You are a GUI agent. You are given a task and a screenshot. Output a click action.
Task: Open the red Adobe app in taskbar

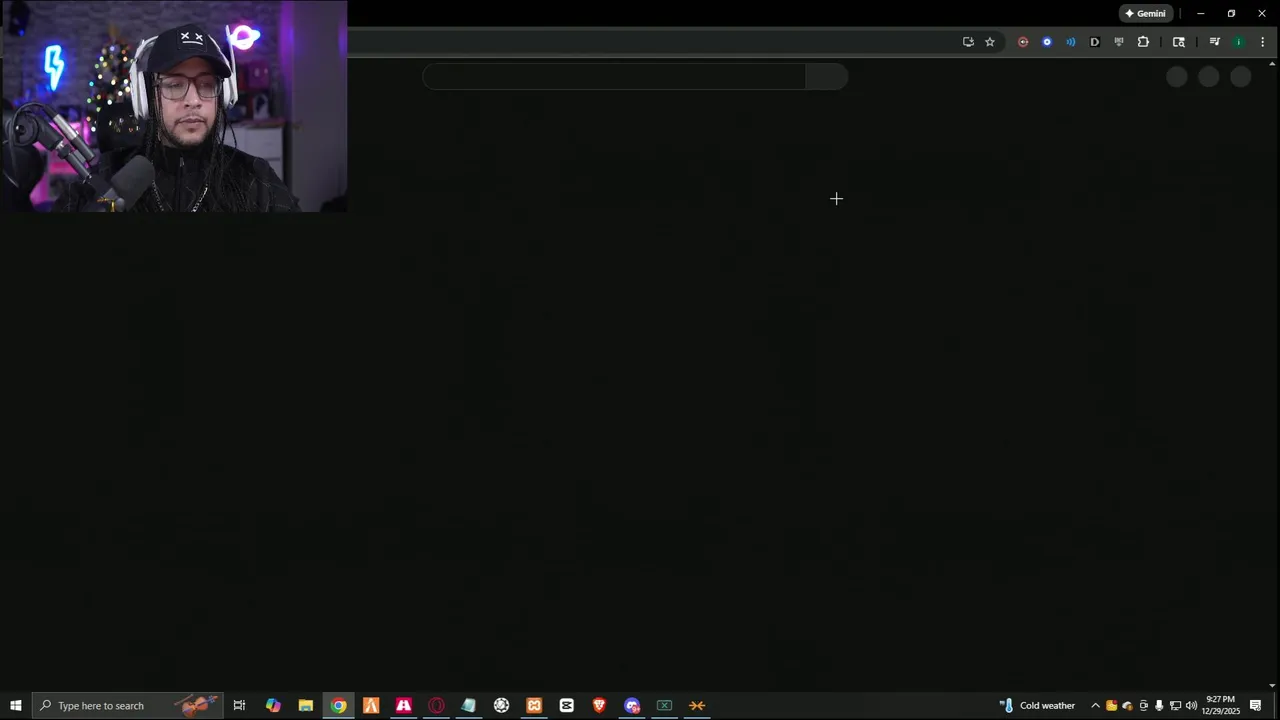point(404,706)
